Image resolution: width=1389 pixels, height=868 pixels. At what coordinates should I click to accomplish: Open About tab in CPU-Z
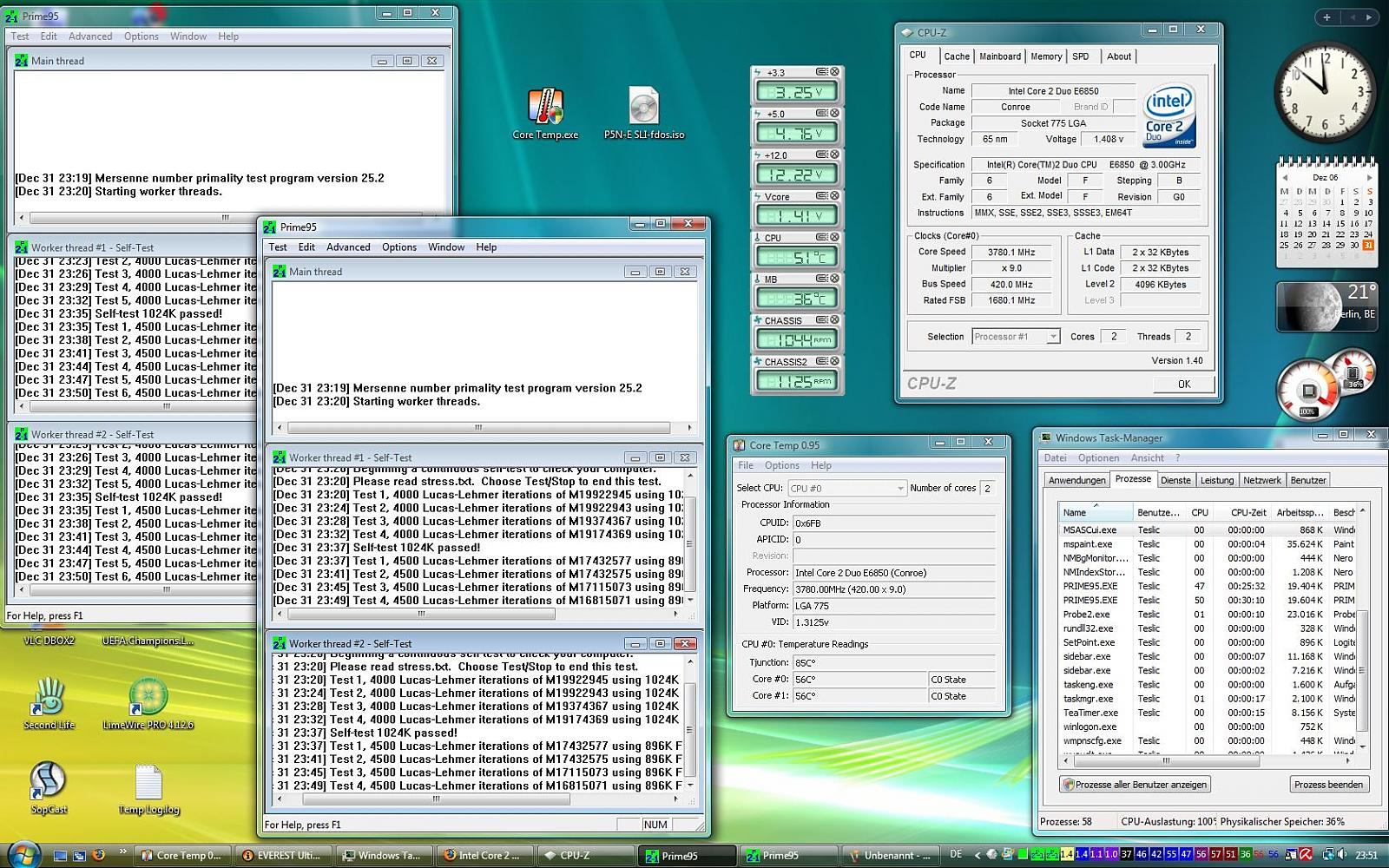pos(1119,56)
